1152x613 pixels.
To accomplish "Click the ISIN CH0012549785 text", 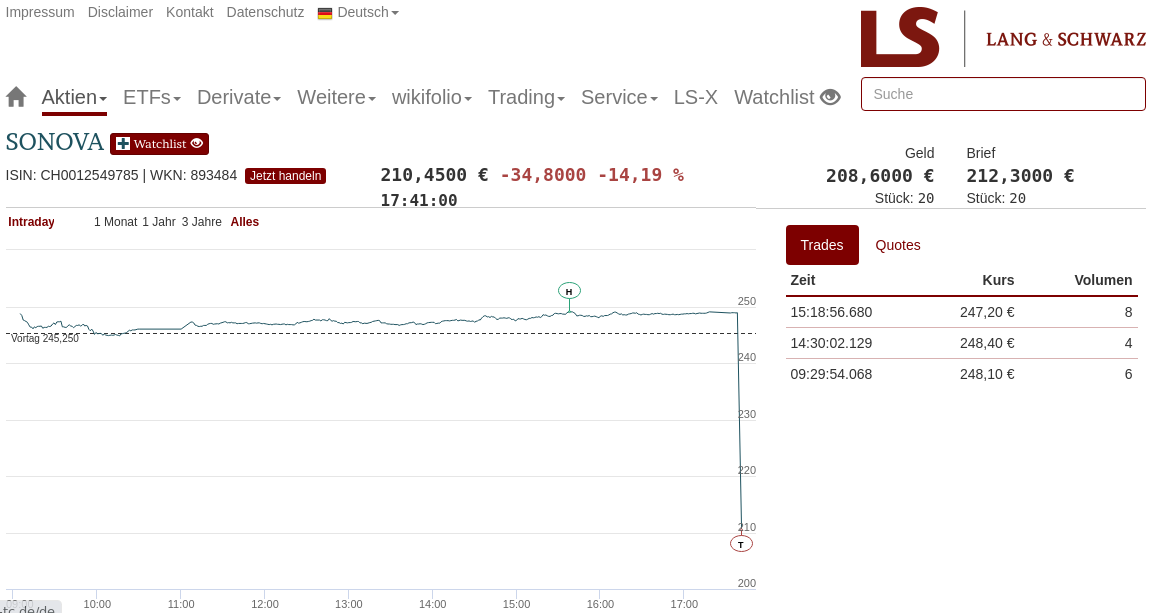I will pos(72,176).
